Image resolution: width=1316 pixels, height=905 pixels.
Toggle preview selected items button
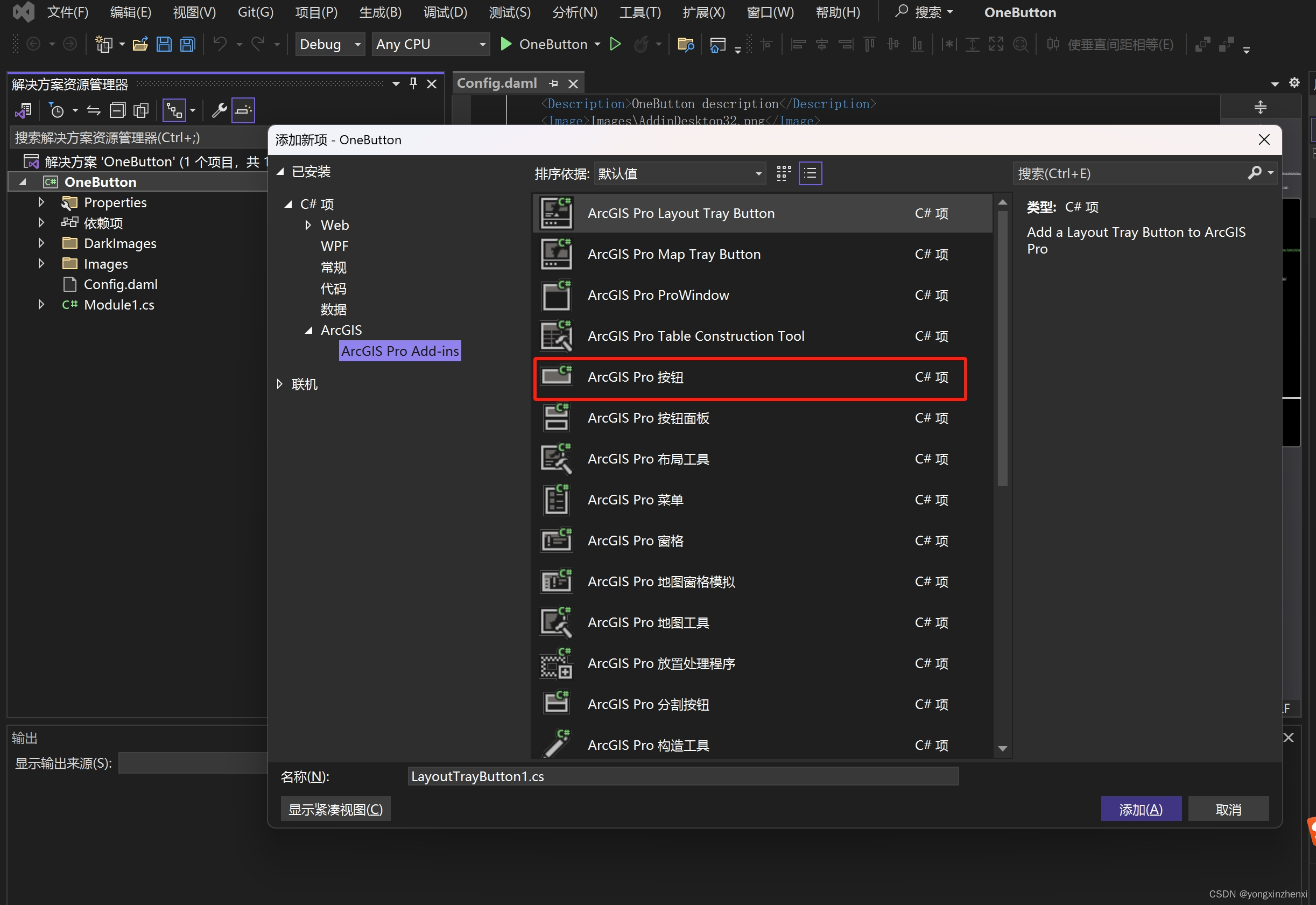point(243,110)
